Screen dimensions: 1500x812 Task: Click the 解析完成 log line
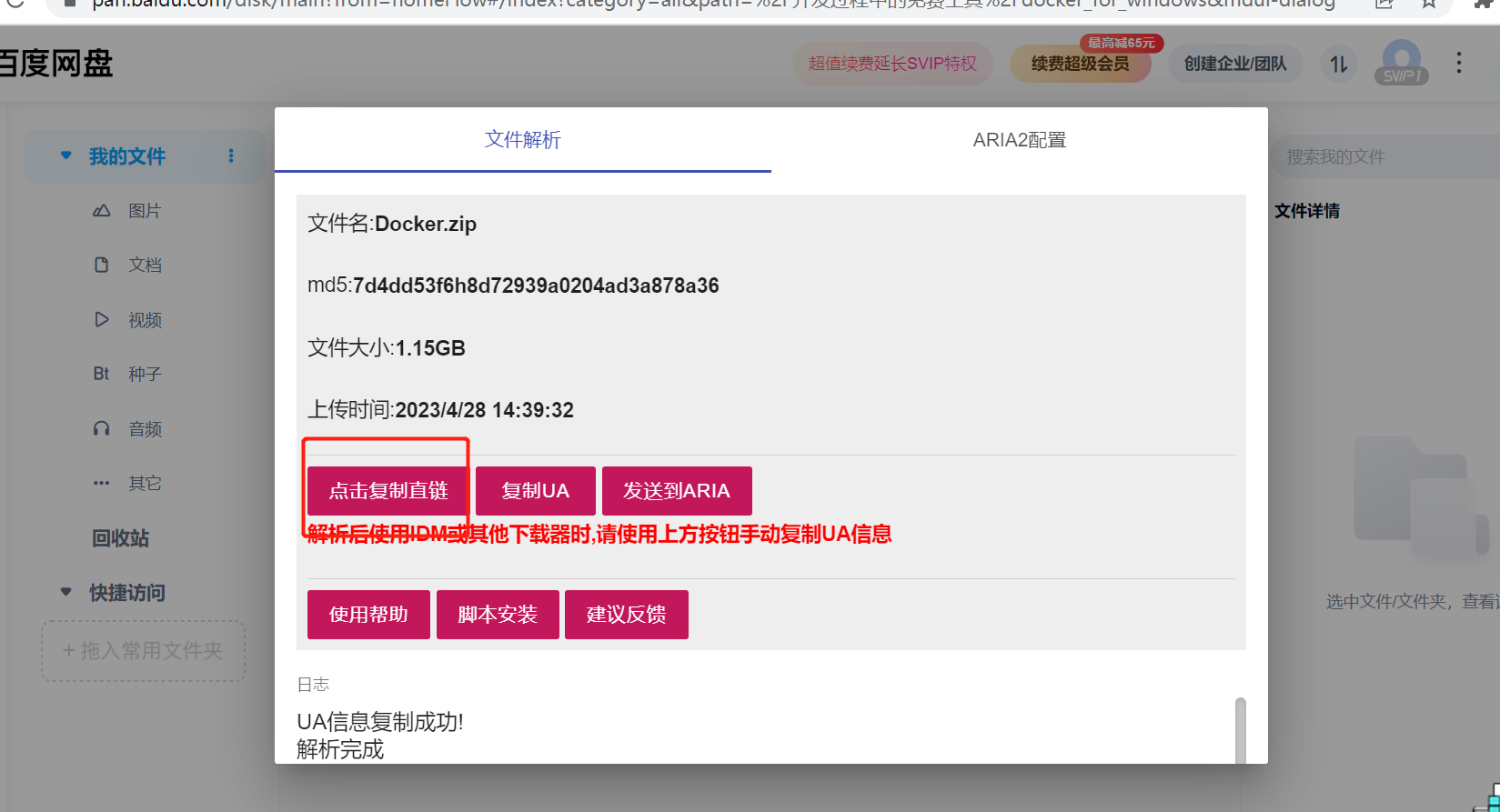(x=340, y=749)
